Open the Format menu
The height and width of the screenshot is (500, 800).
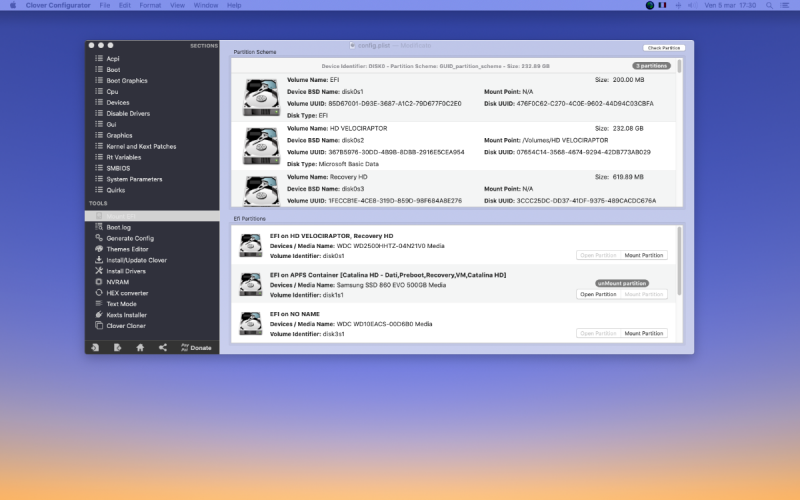pos(150,5)
